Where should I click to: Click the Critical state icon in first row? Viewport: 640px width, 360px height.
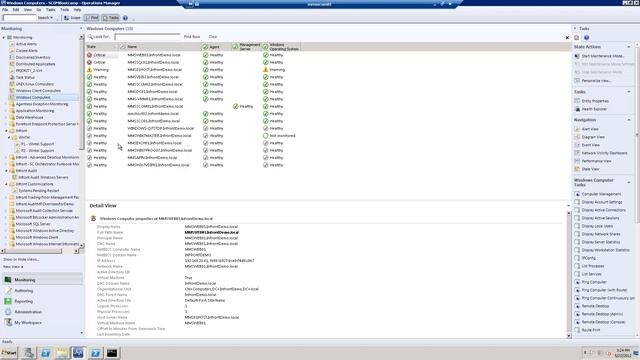point(89,55)
